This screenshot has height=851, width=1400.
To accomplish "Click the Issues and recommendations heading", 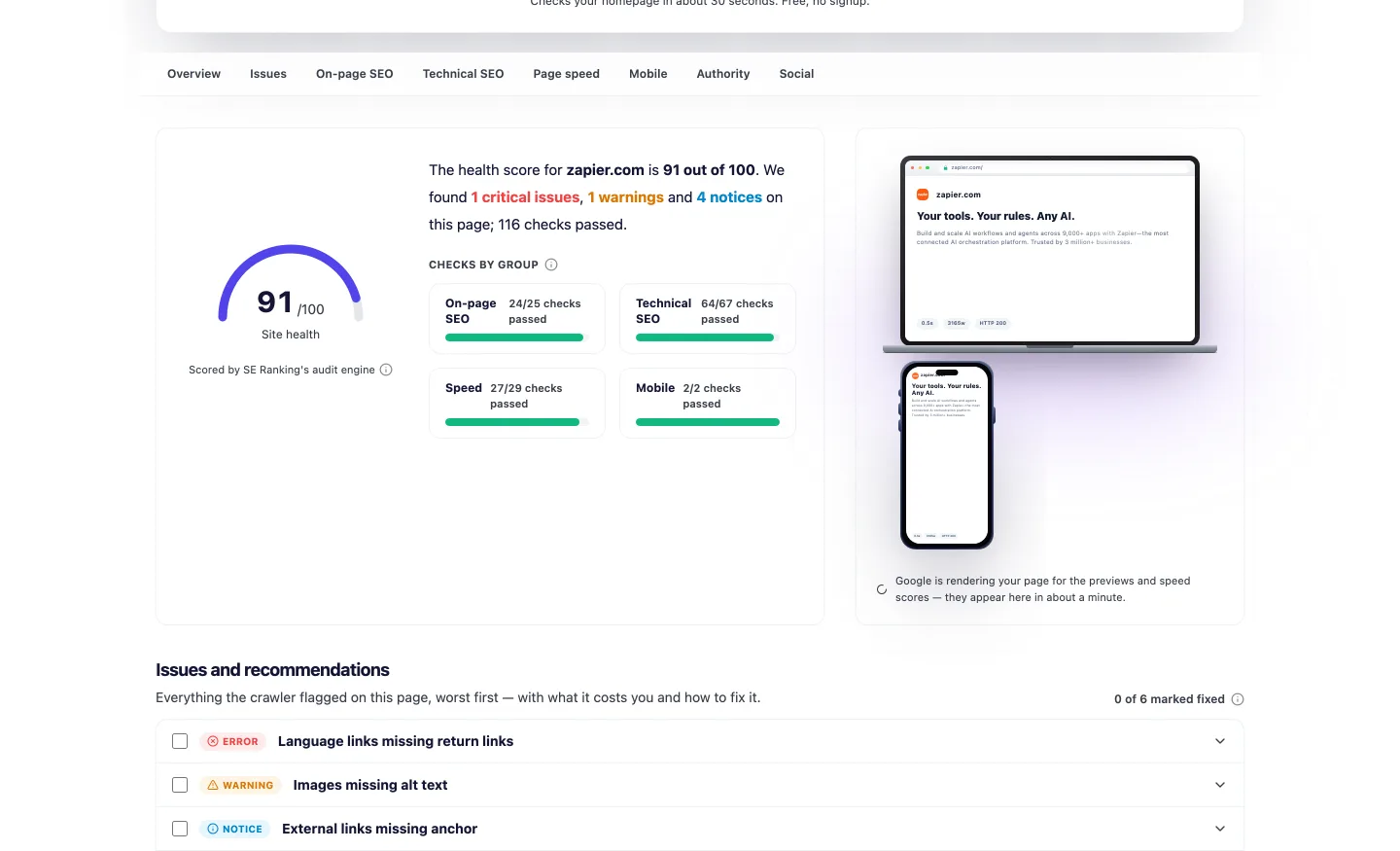I will (x=272, y=670).
